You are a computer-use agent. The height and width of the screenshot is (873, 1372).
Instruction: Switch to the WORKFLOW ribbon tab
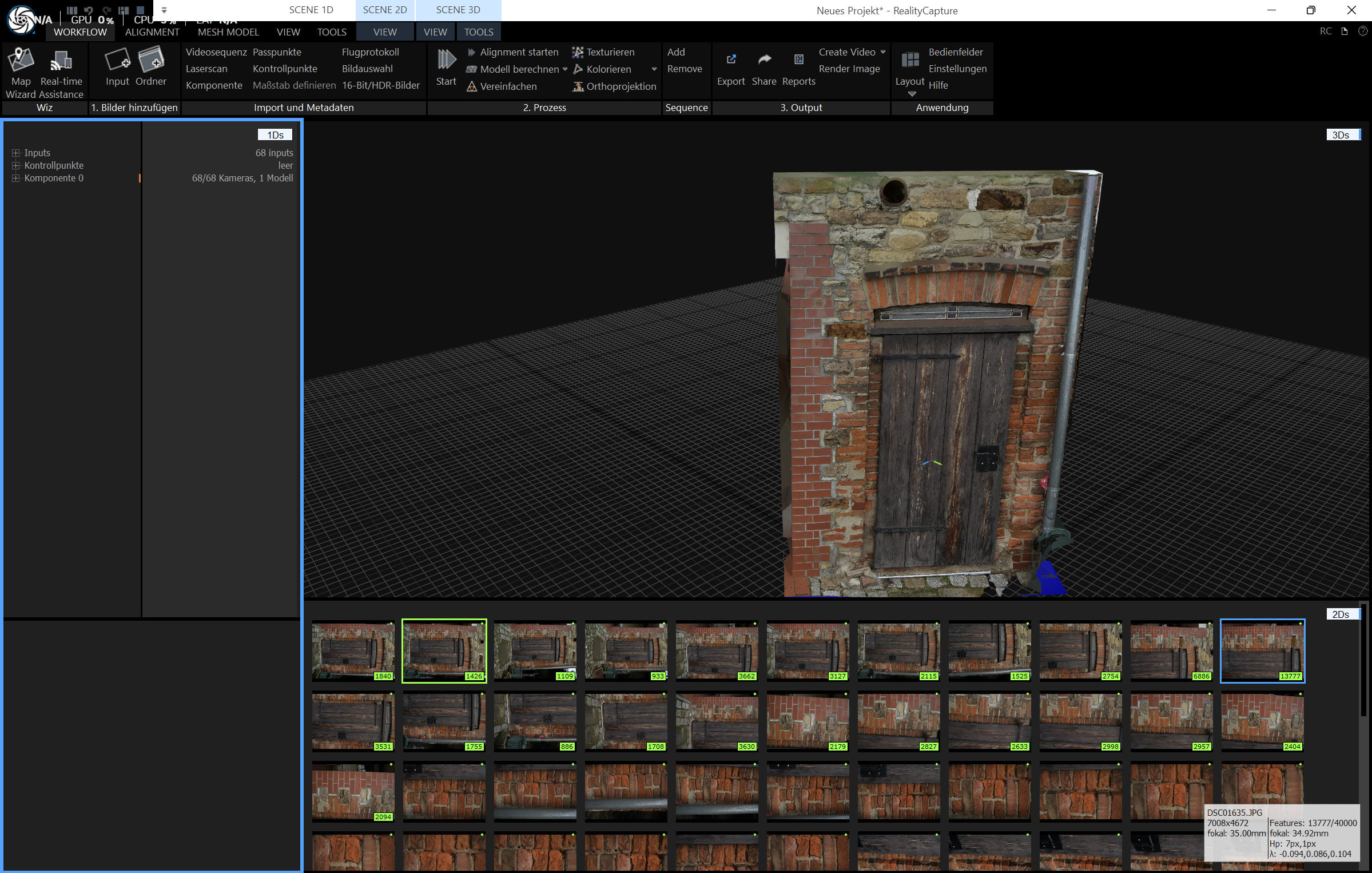coord(80,32)
